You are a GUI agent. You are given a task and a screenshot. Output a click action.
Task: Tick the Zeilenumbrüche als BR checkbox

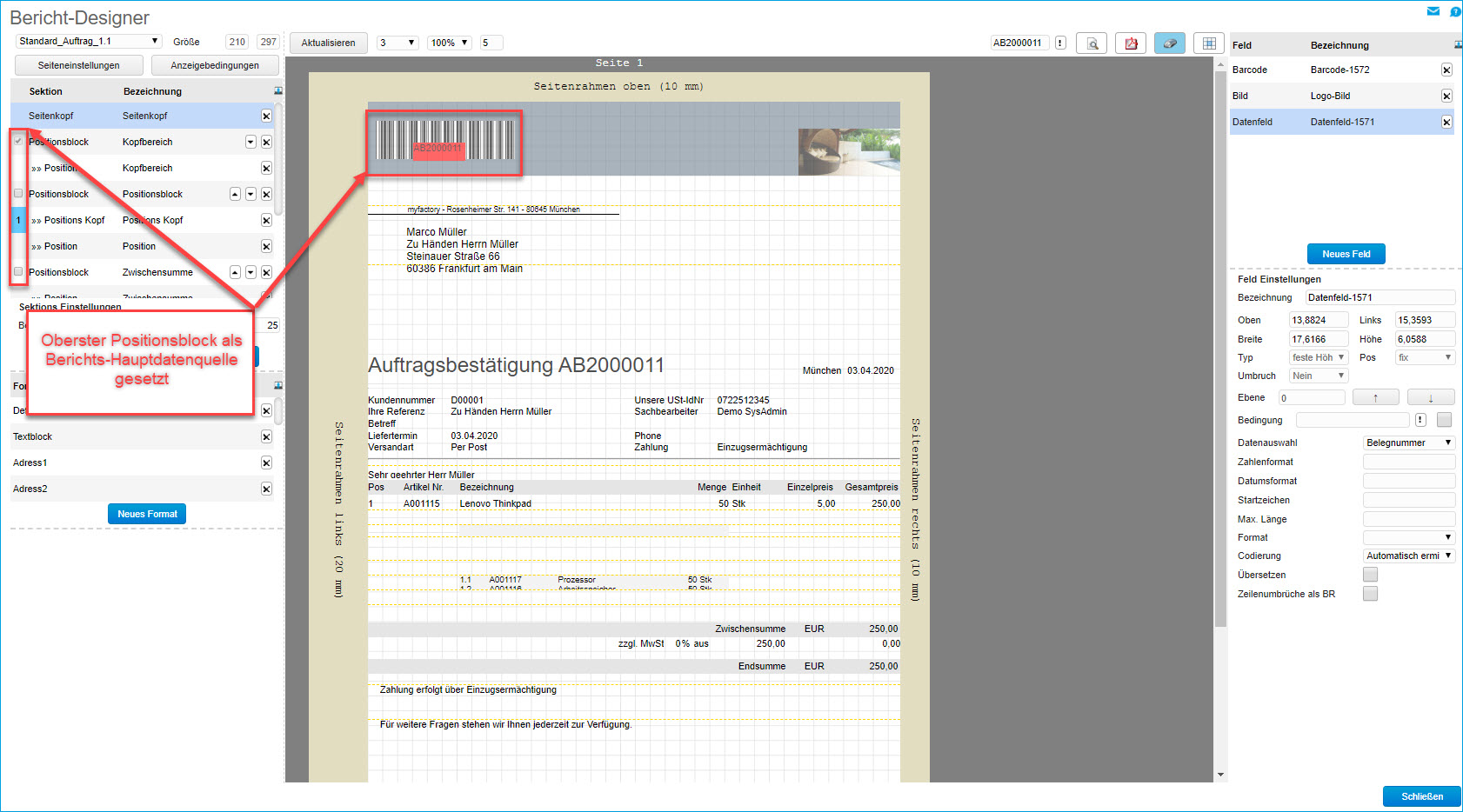click(1370, 594)
